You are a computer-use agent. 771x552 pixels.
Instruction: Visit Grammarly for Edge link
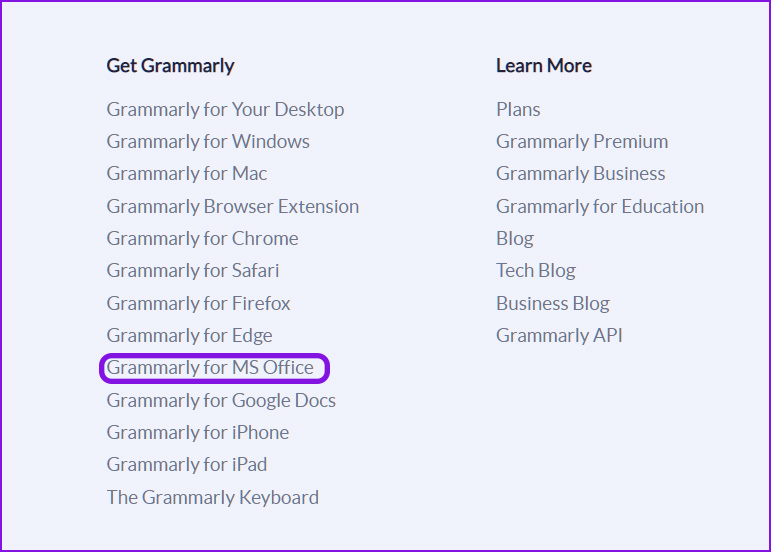pos(189,336)
